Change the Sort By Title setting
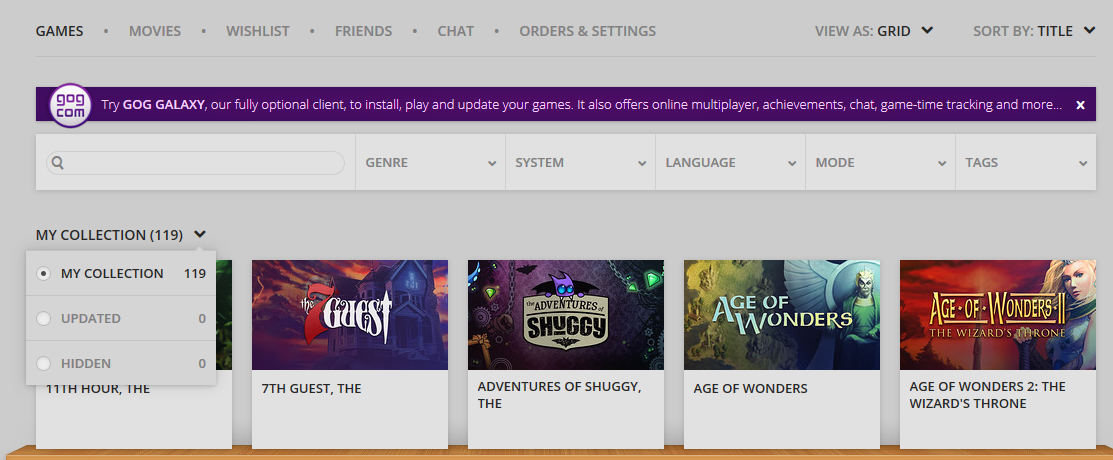The image size is (1113, 460). (x=1034, y=31)
